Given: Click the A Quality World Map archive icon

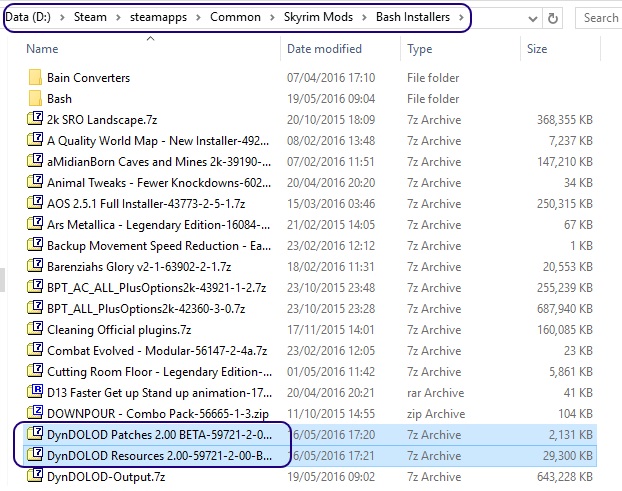Looking at the screenshot, I should (x=35, y=140).
